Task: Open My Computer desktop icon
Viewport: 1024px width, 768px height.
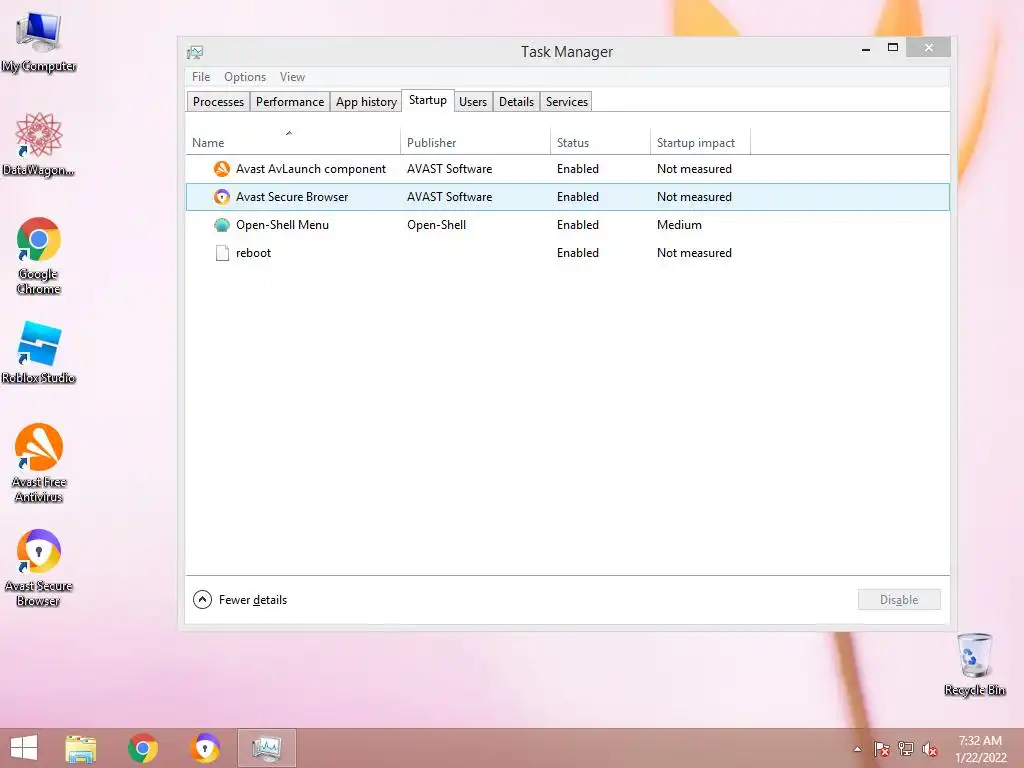Action: point(39,40)
